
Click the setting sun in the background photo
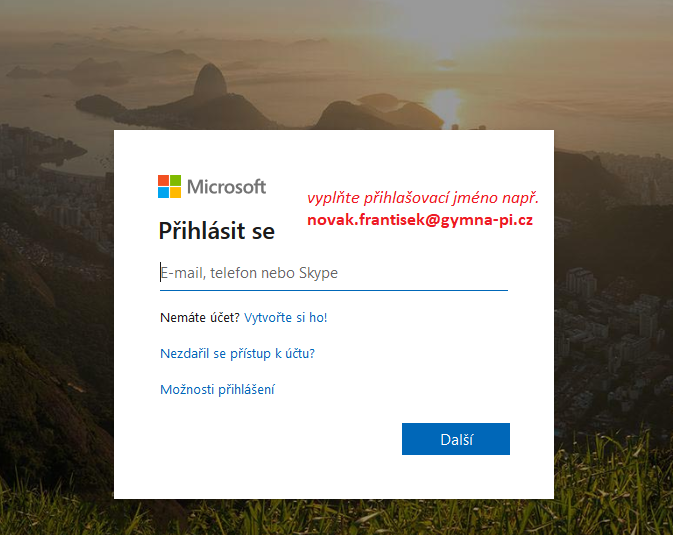[x=445, y=103]
